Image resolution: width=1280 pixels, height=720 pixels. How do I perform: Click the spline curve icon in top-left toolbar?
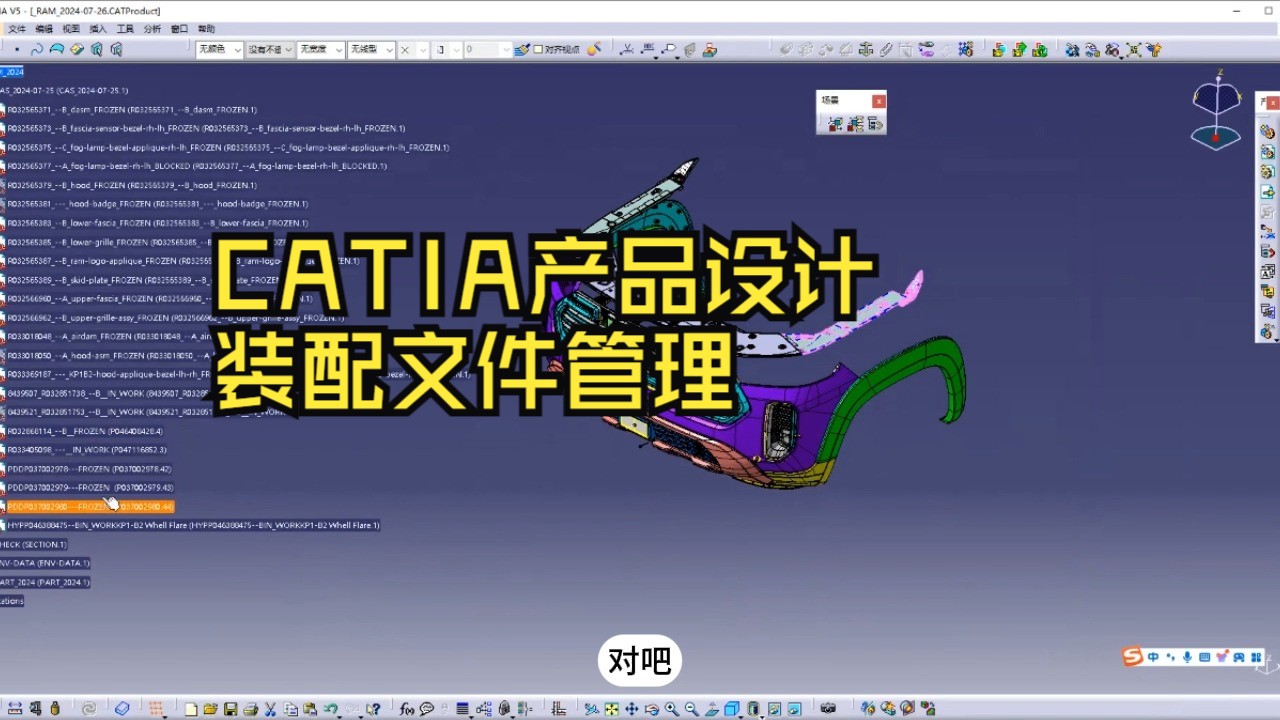tap(37, 49)
